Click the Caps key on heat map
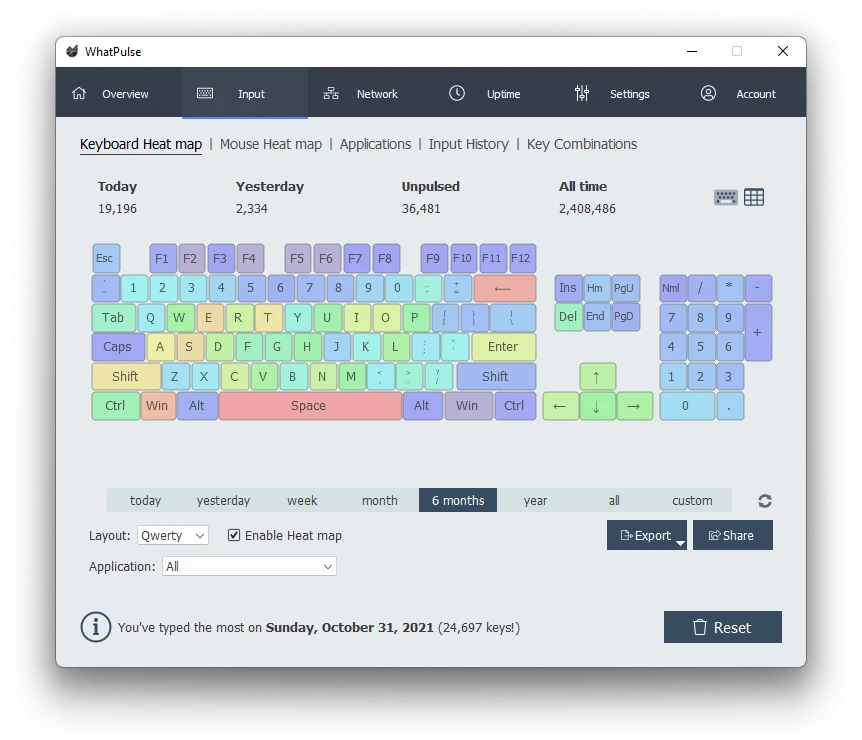Screen dimensions: 862x740 (x=118, y=347)
